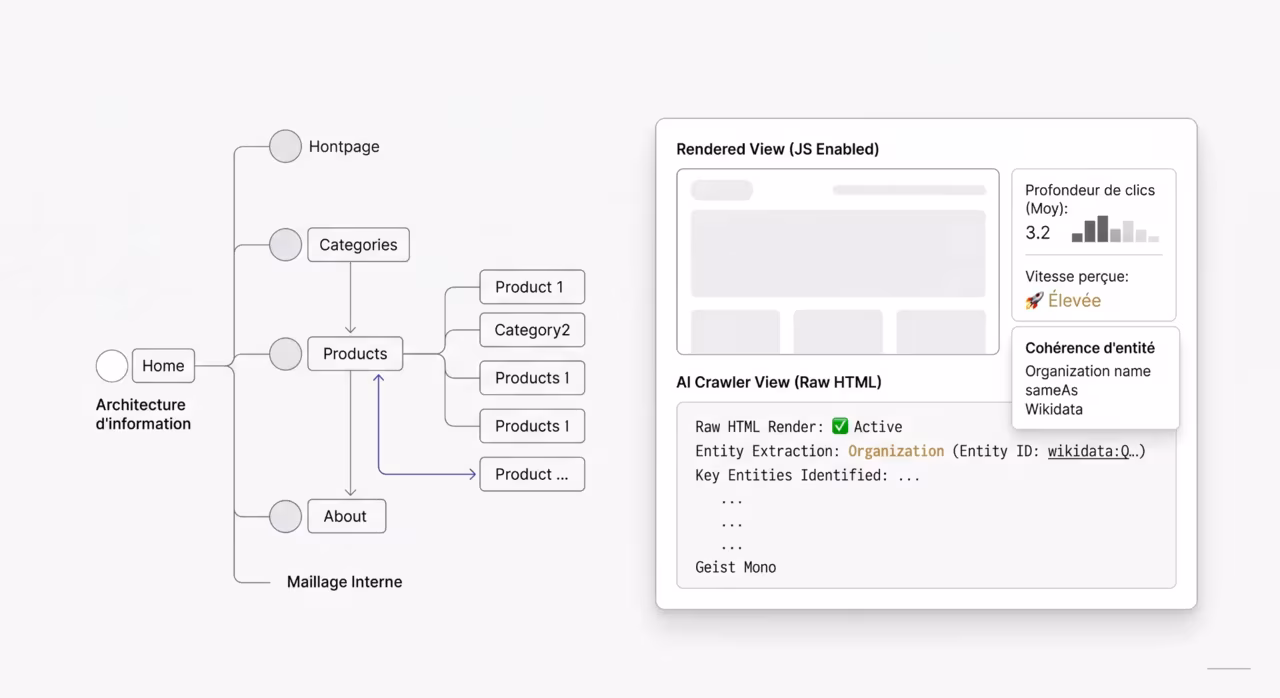Image resolution: width=1280 pixels, height=698 pixels.
Task: Select the circle beside Home node
Action: click(112, 366)
